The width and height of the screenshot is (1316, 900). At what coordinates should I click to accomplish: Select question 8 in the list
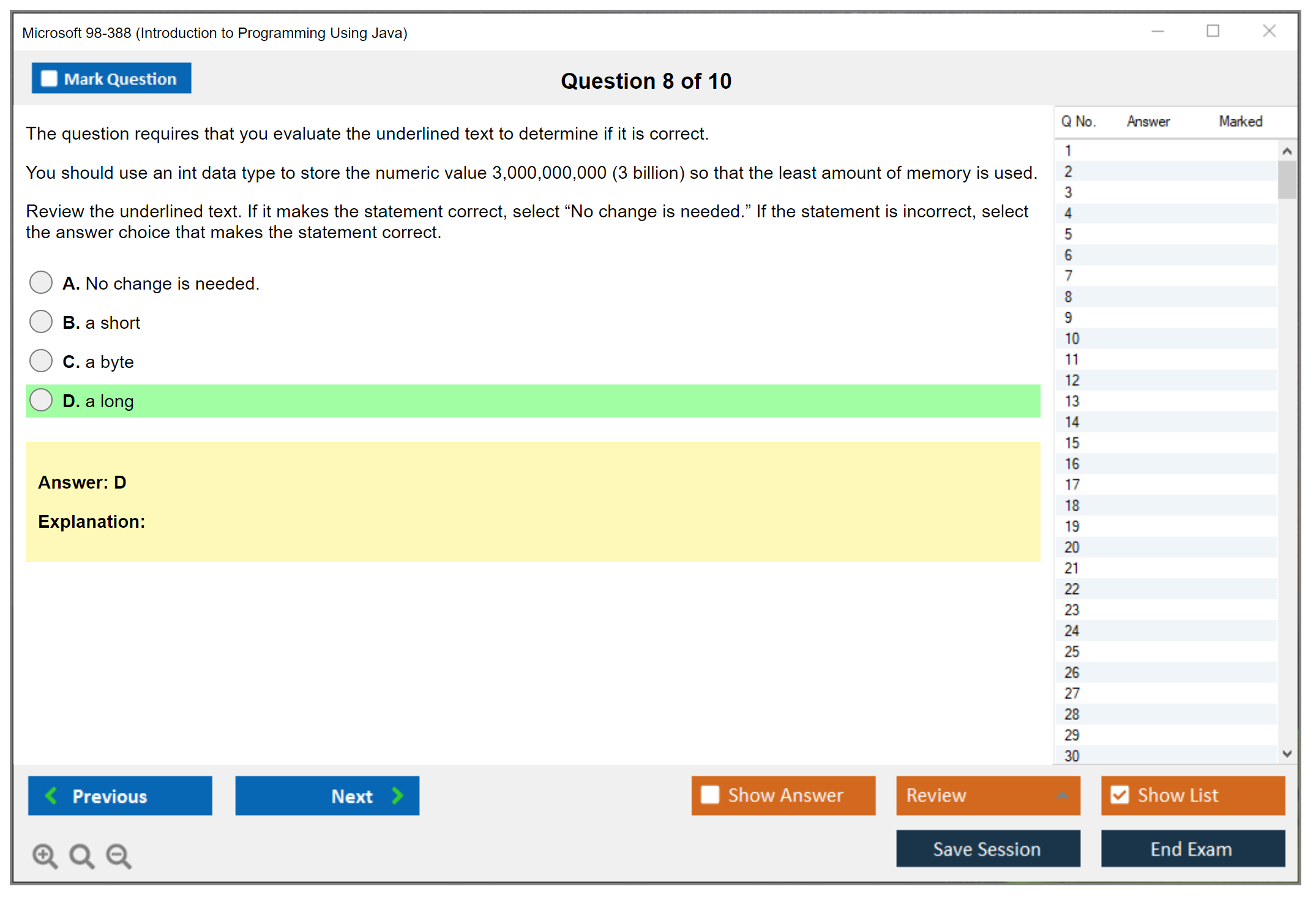click(1068, 297)
